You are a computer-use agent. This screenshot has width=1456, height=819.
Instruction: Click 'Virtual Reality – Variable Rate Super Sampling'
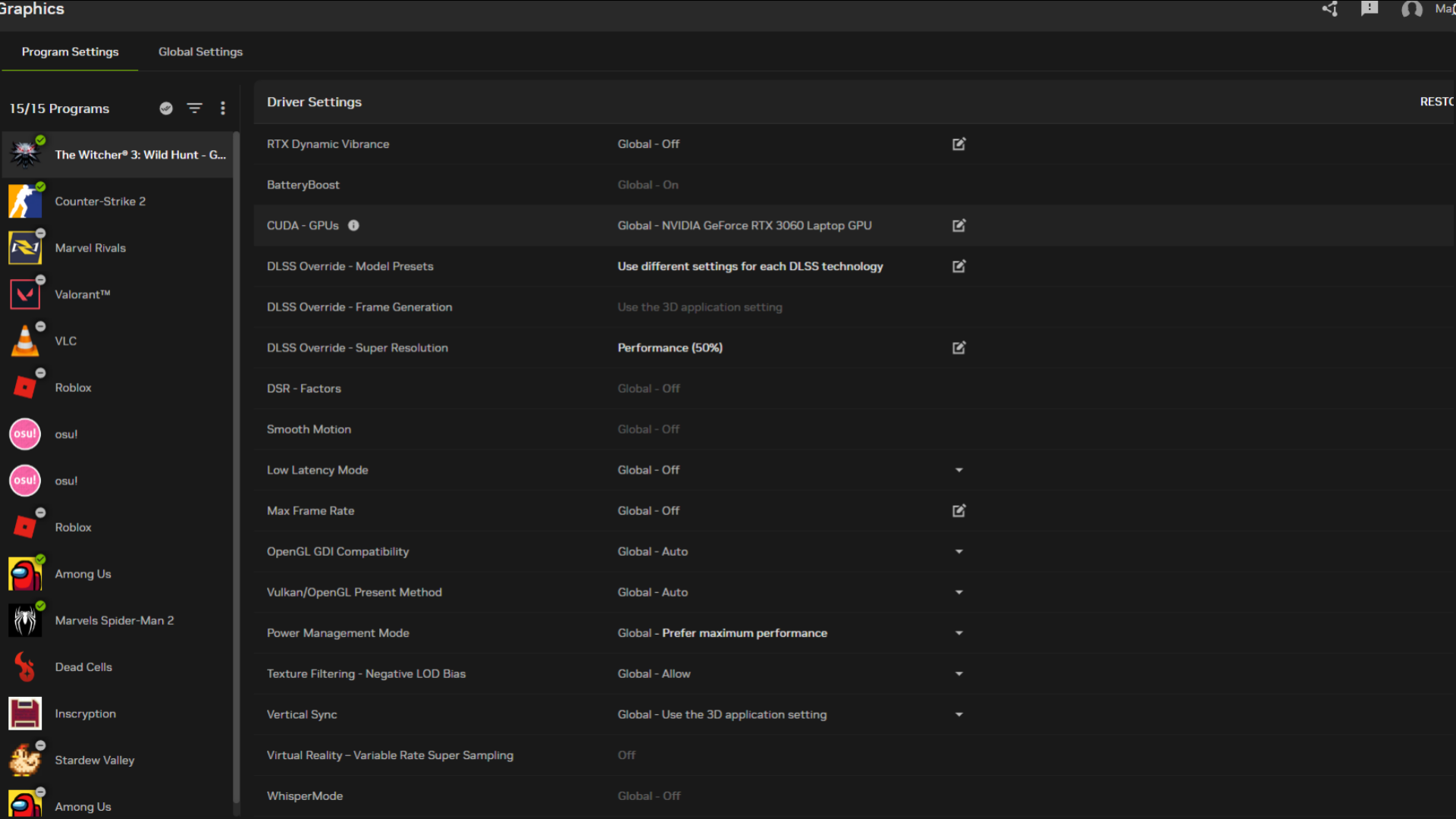click(391, 755)
